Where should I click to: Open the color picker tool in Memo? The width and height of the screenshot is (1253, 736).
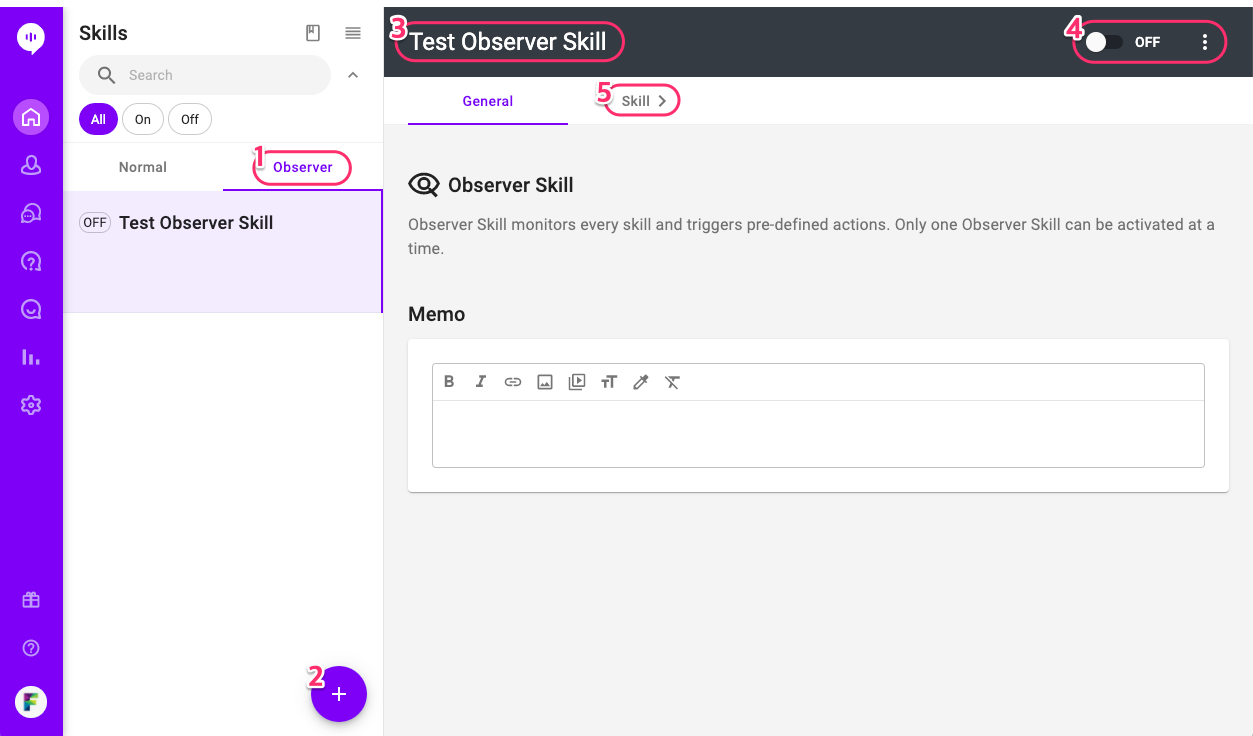tap(641, 382)
